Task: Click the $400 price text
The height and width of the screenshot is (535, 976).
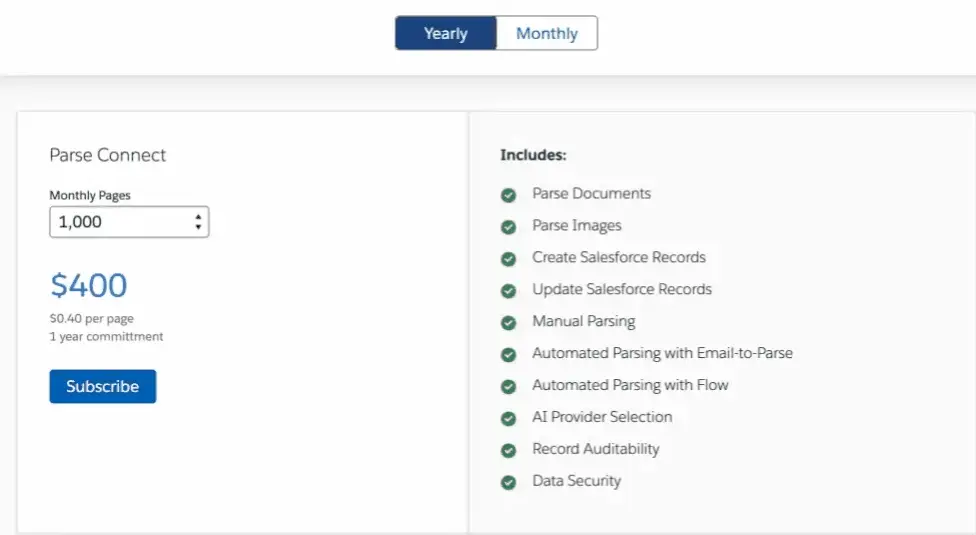Action: (89, 286)
